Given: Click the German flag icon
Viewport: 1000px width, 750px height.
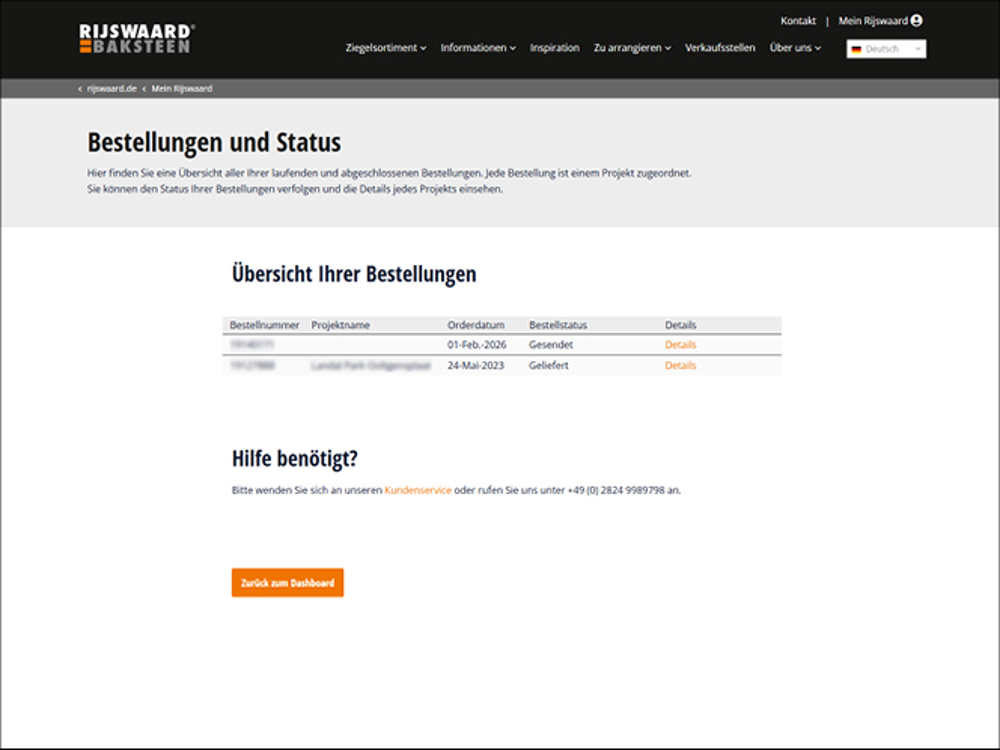Looking at the screenshot, I should click(x=857, y=49).
